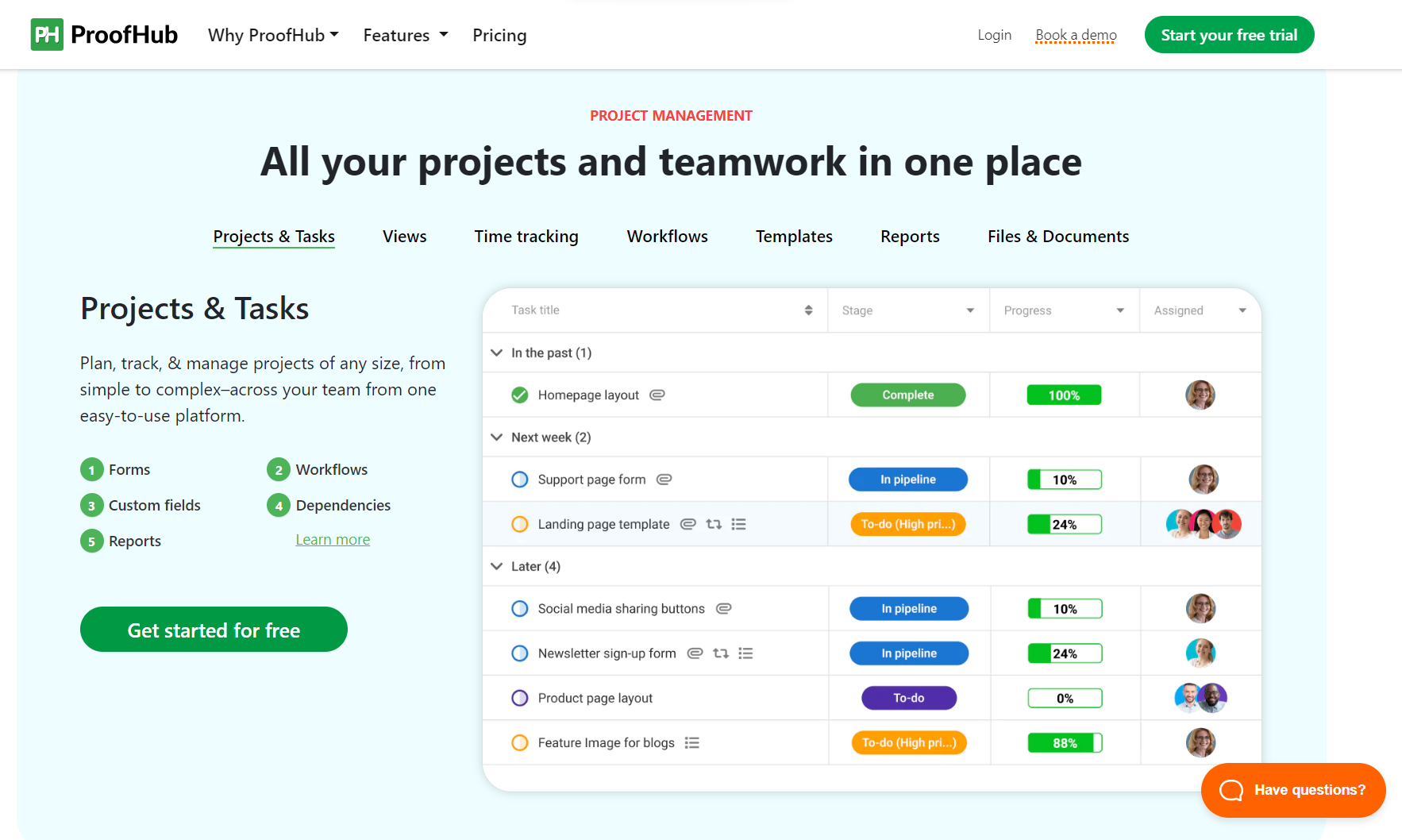
Task: Click assignee avatars on Product page layout row
Action: coord(1201,698)
